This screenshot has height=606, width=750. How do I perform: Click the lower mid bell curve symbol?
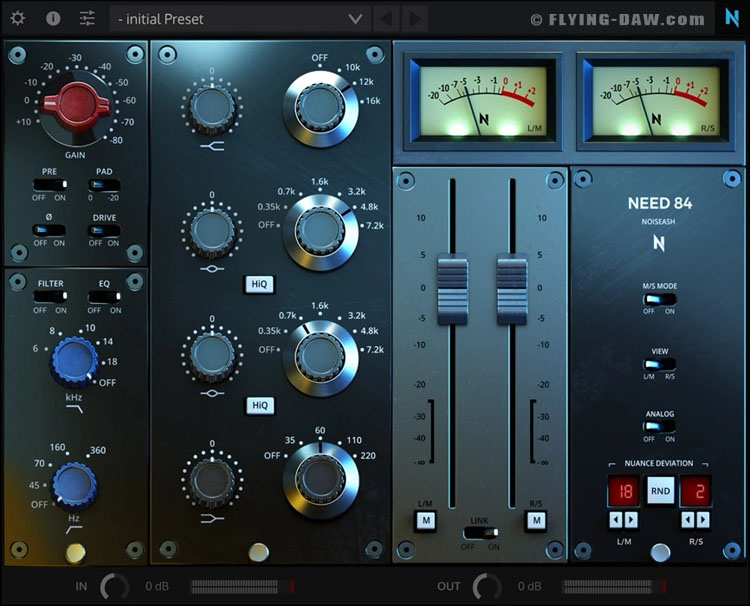(212, 393)
